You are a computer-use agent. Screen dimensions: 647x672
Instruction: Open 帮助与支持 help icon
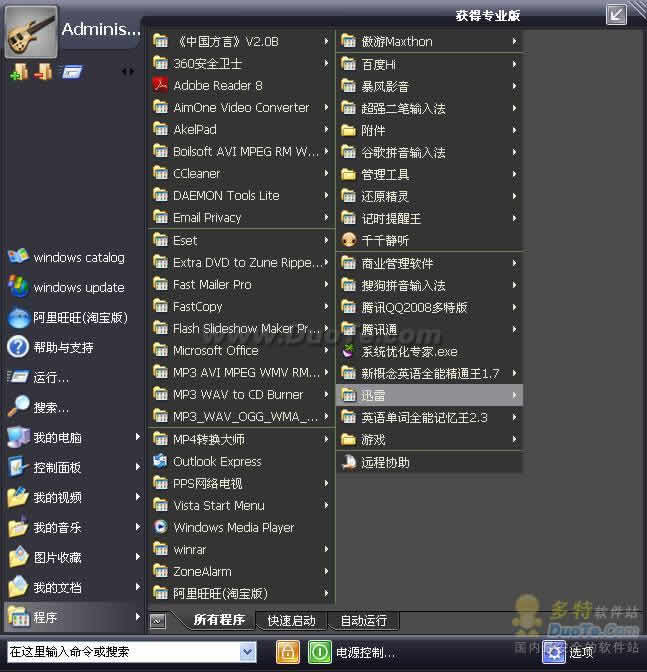[x=18, y=347]
